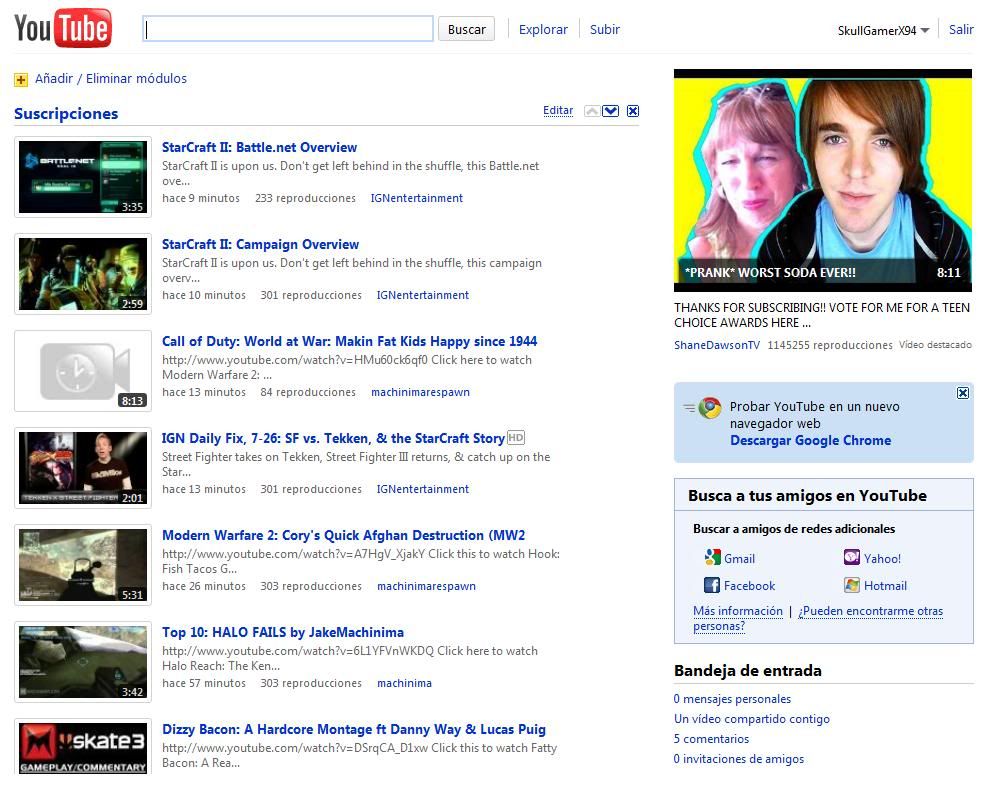
Task: Click the HD badge on IGN Daily Fix
Action: point(516,437)
